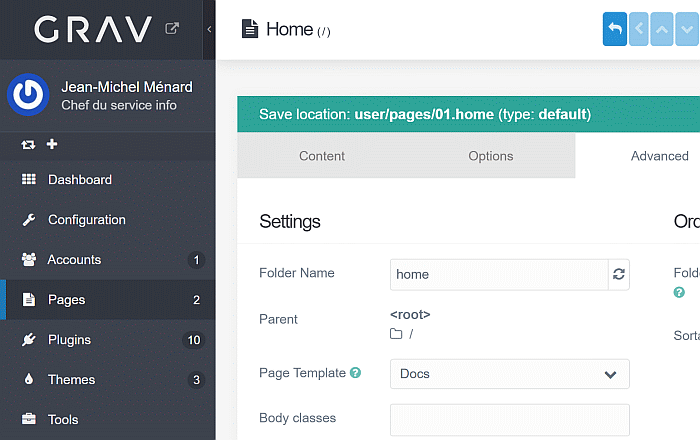Switch to the Options tab

[491, 156]
